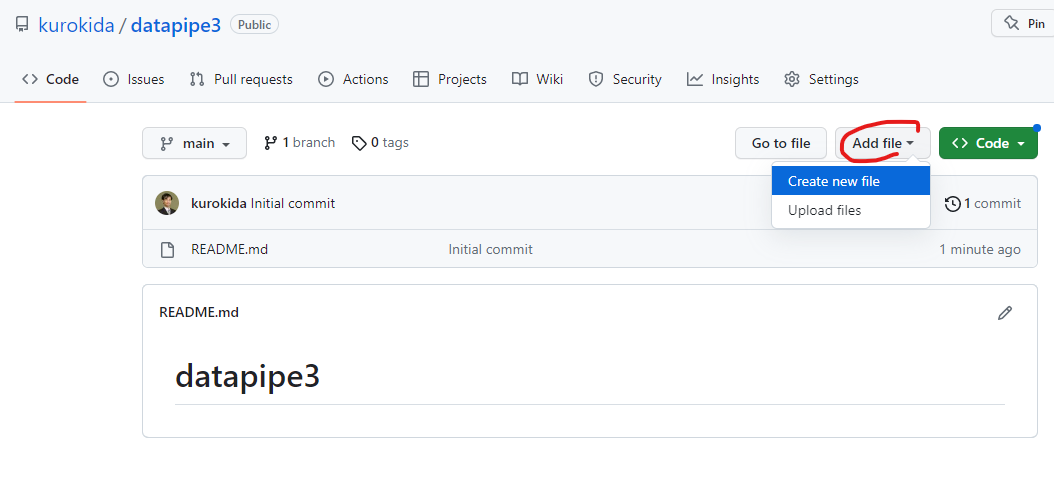
Task: Open the Pull requests tab
Action: (241, 79)
